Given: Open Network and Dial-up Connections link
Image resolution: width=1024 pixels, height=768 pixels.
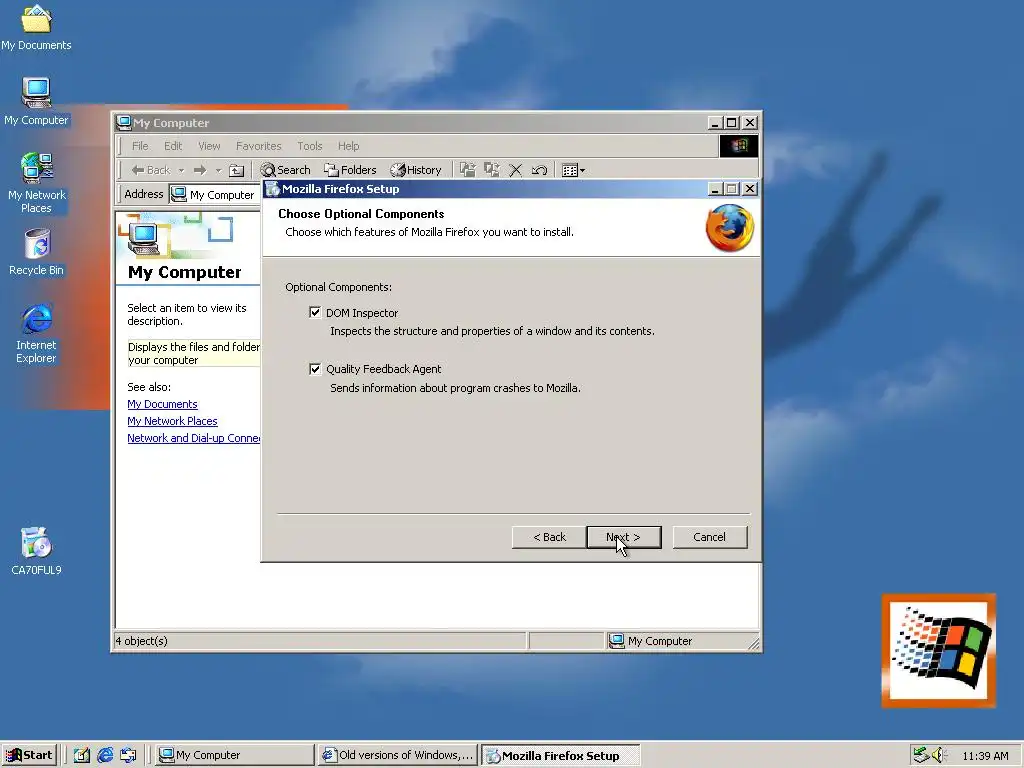Looking at the screenshot, I should (193, 438).
